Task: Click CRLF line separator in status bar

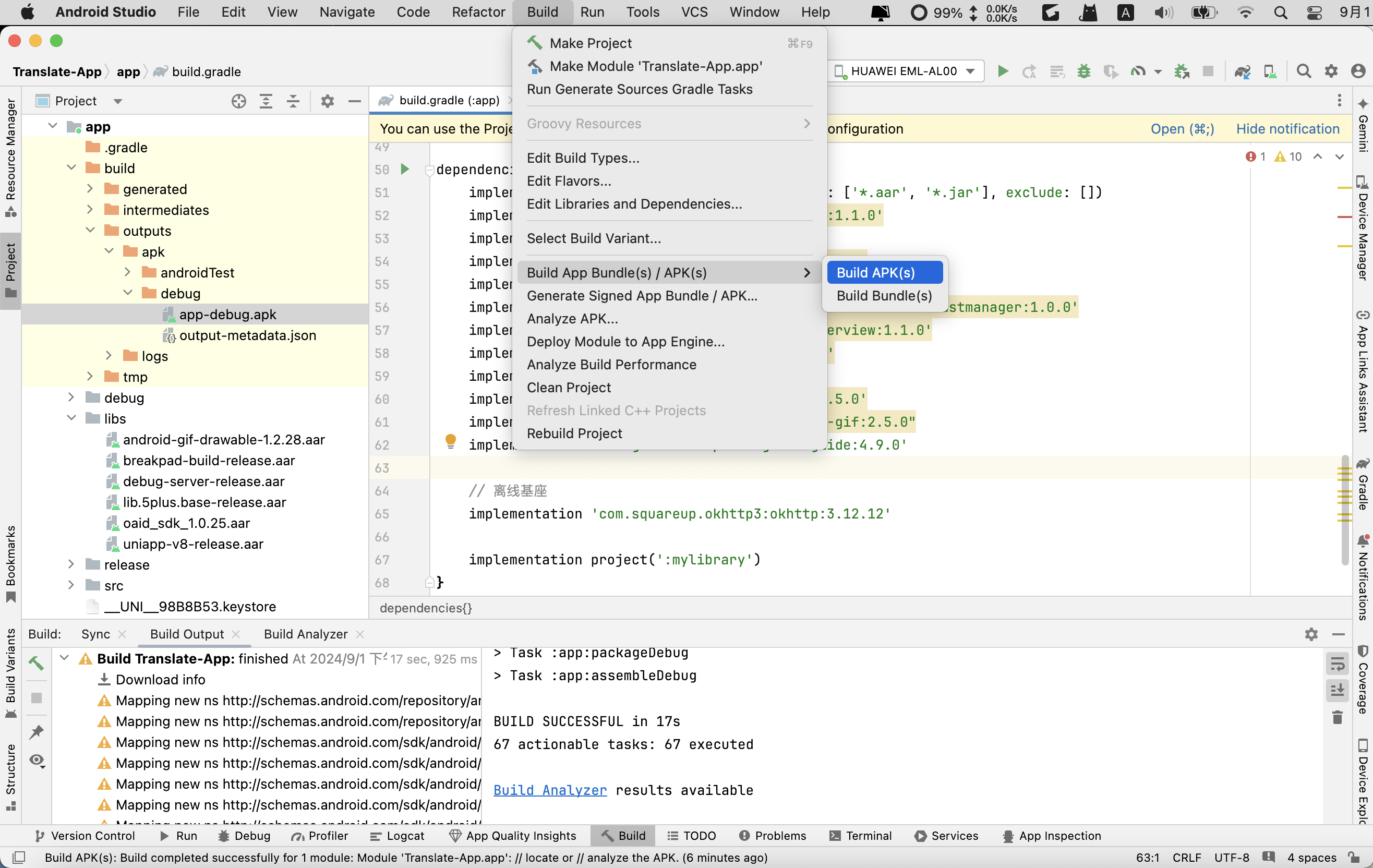Action: pyautogui.click(x=1187, y=858)
